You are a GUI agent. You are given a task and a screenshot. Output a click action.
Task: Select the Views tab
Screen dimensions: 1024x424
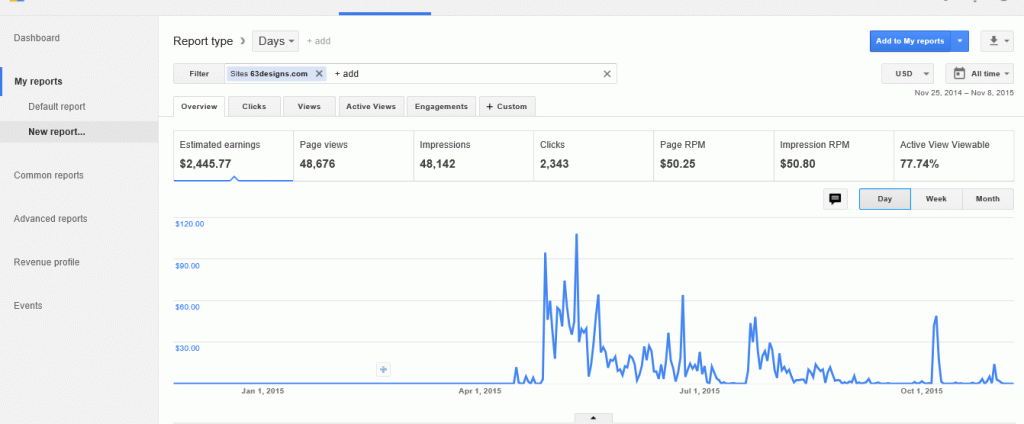[309, 106]
